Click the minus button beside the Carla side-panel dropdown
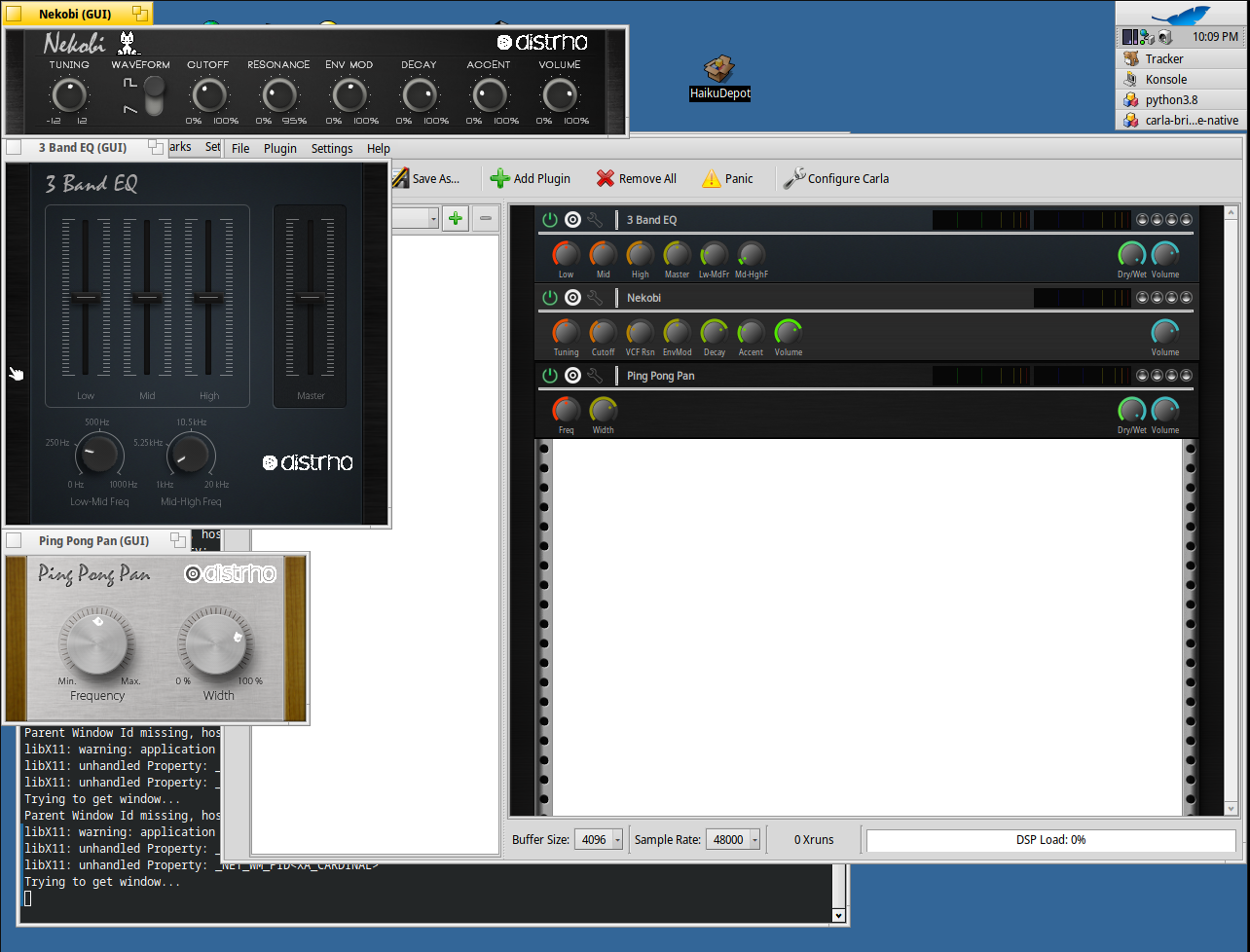Image resolution: width=1250 pixels, height=952 pixels. [486, 218]
